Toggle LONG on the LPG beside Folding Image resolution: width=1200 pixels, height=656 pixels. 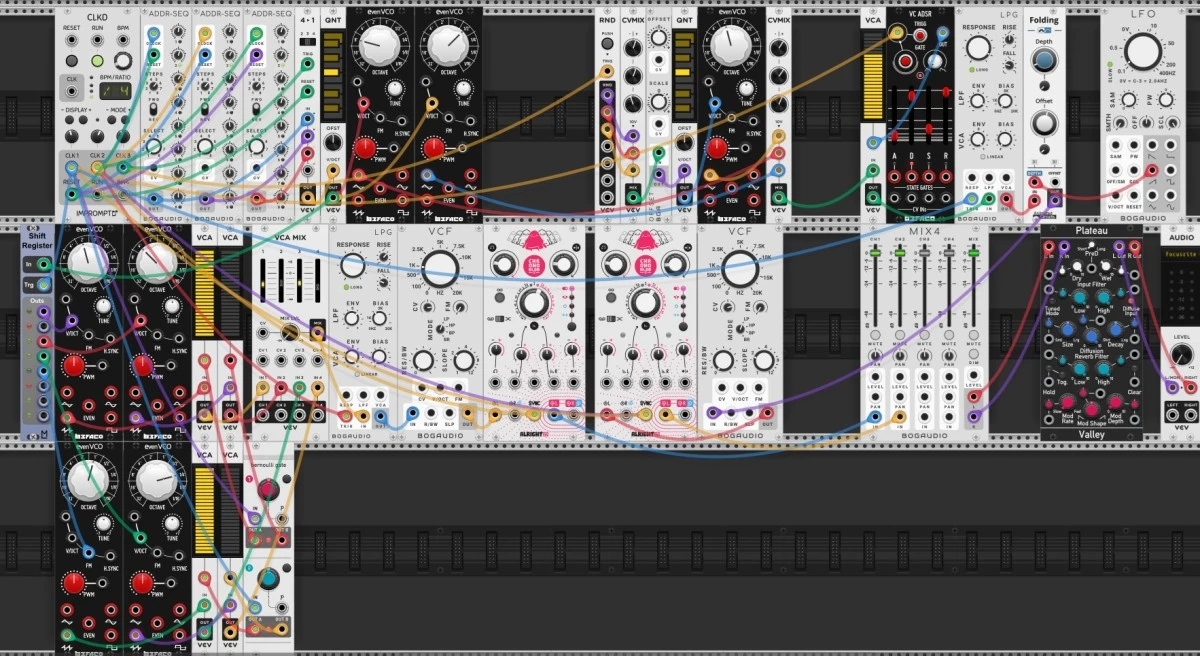(971, 70)
